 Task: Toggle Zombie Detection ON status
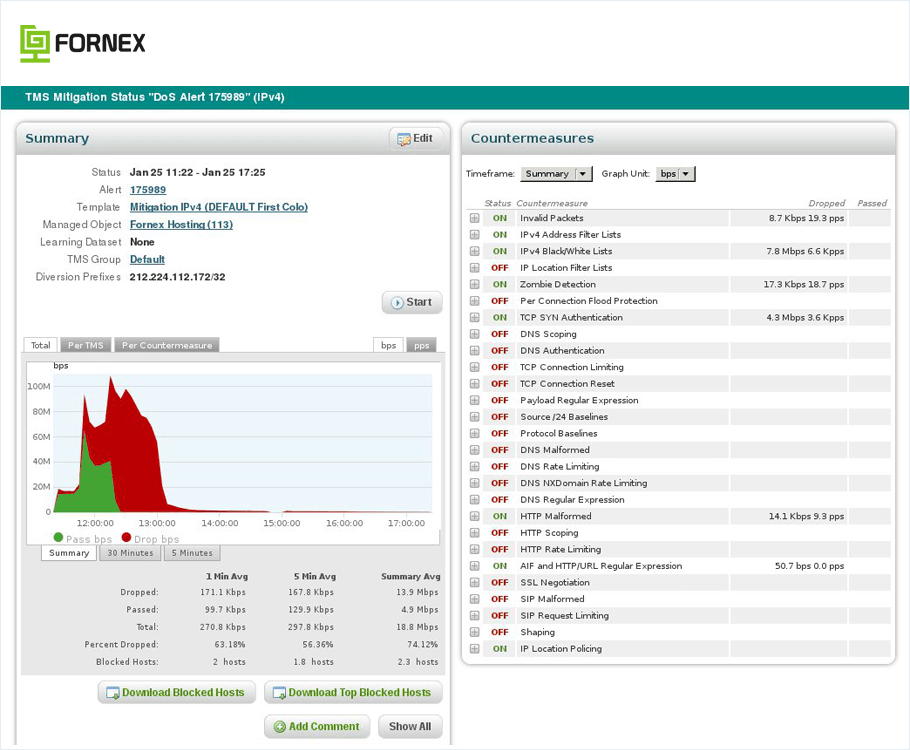tap(500, 284)
